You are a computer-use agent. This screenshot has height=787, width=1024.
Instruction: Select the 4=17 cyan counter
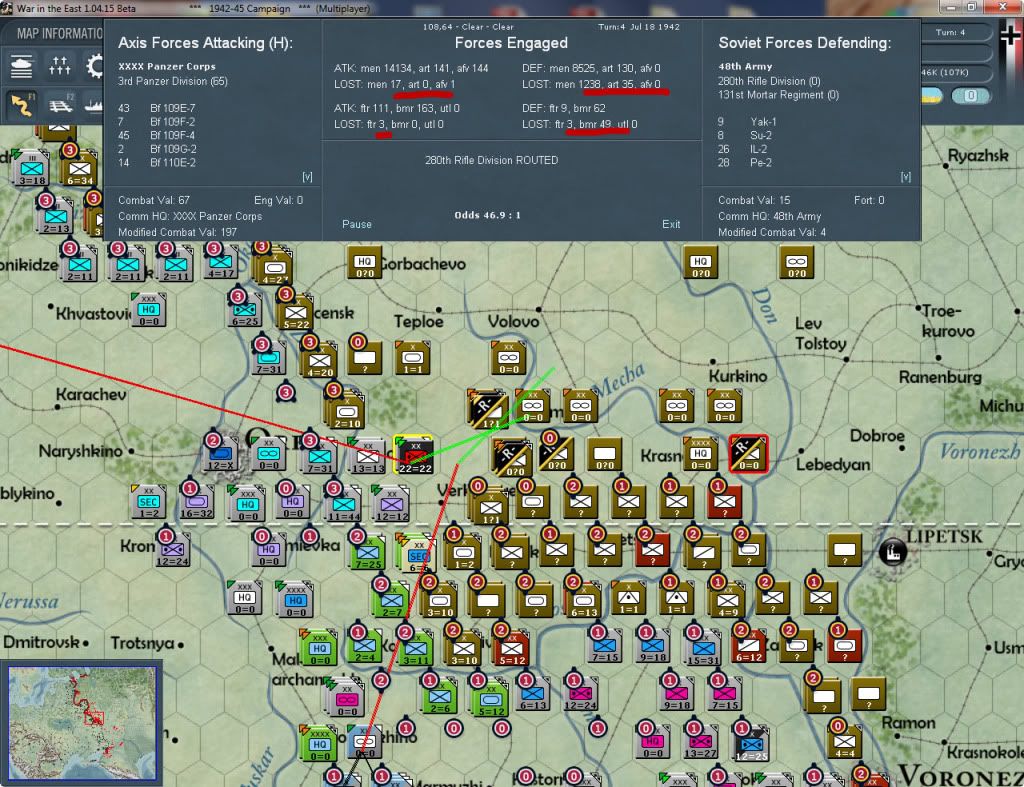[221, 261]
